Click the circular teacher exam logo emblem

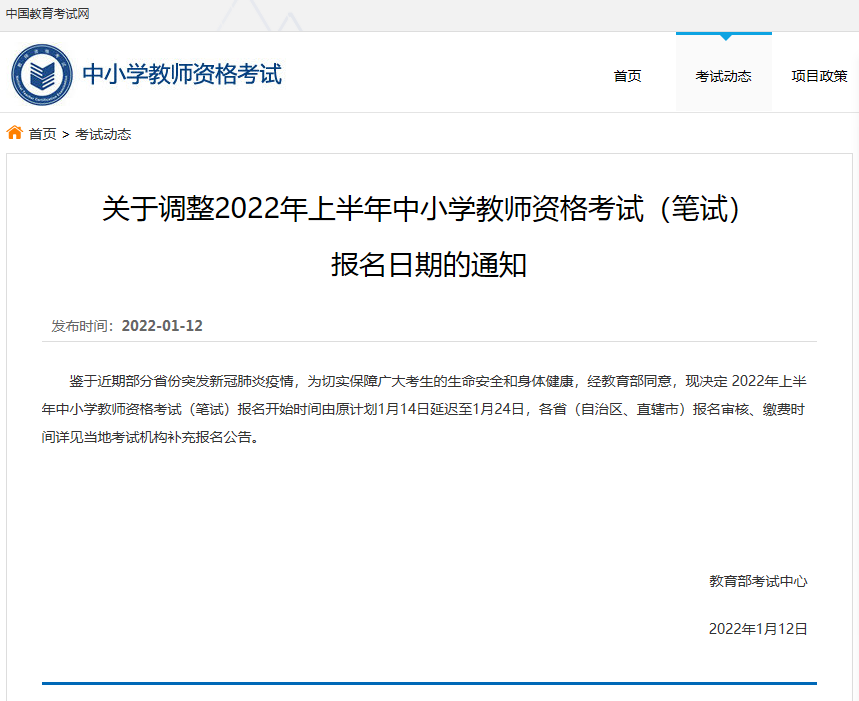[41, 75]
